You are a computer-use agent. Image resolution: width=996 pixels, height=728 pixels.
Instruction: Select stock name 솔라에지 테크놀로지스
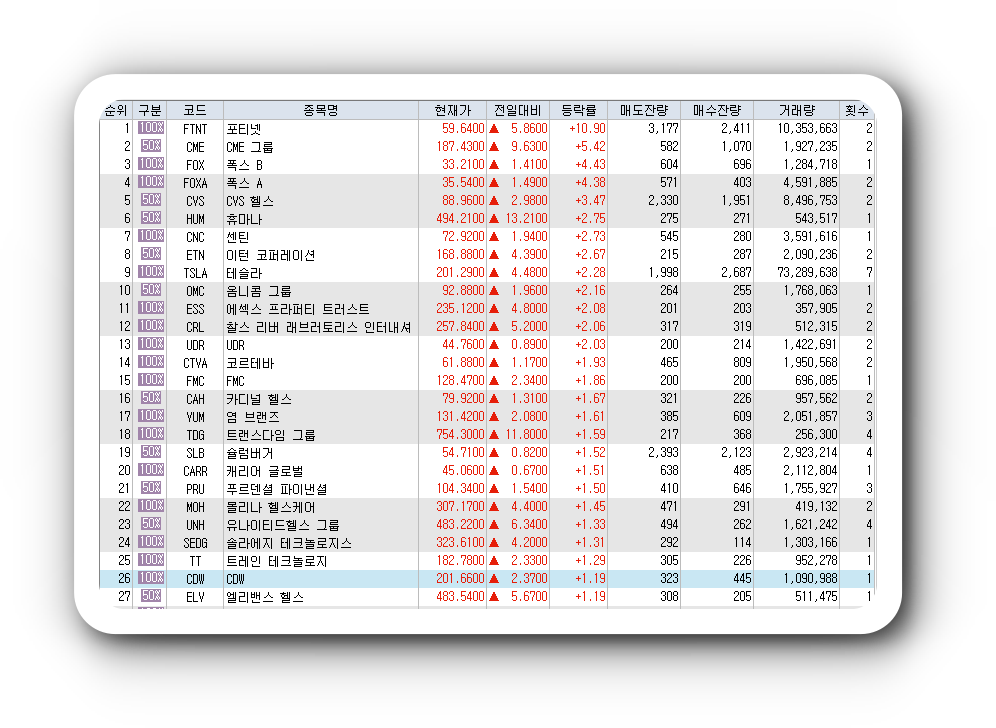(289, 543)
